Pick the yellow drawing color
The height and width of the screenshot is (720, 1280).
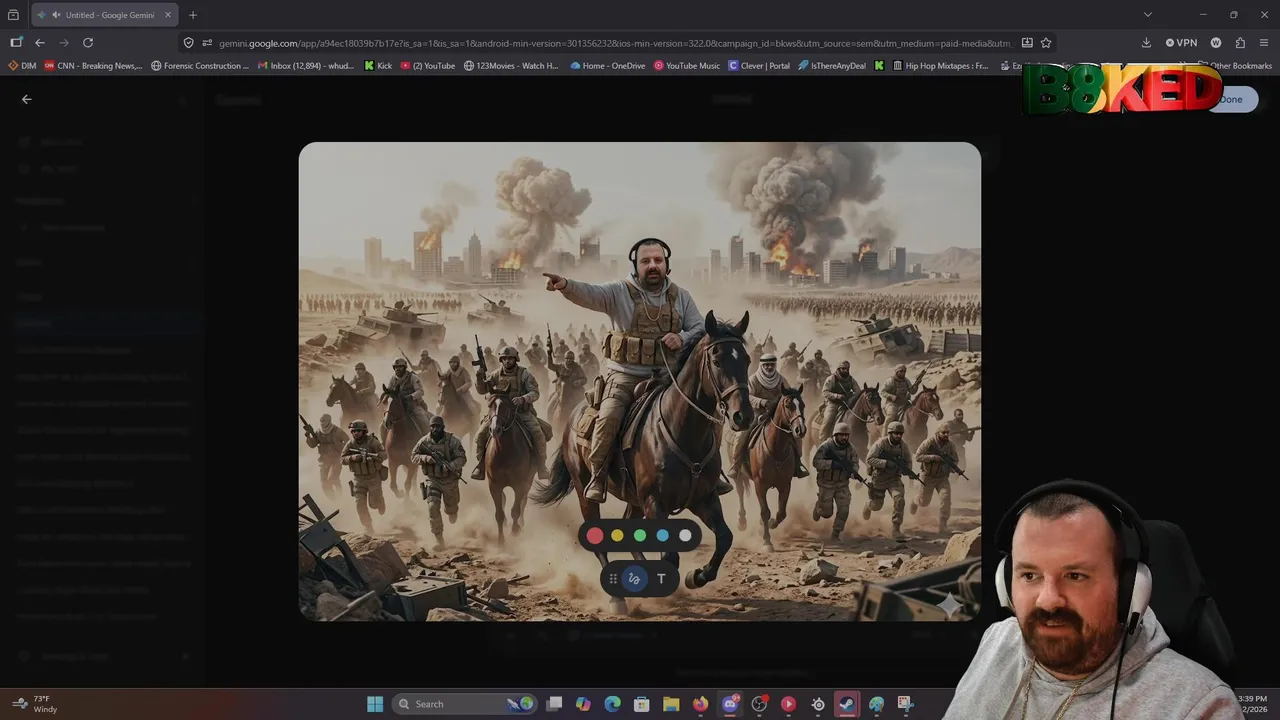click(x=617, y=536)
